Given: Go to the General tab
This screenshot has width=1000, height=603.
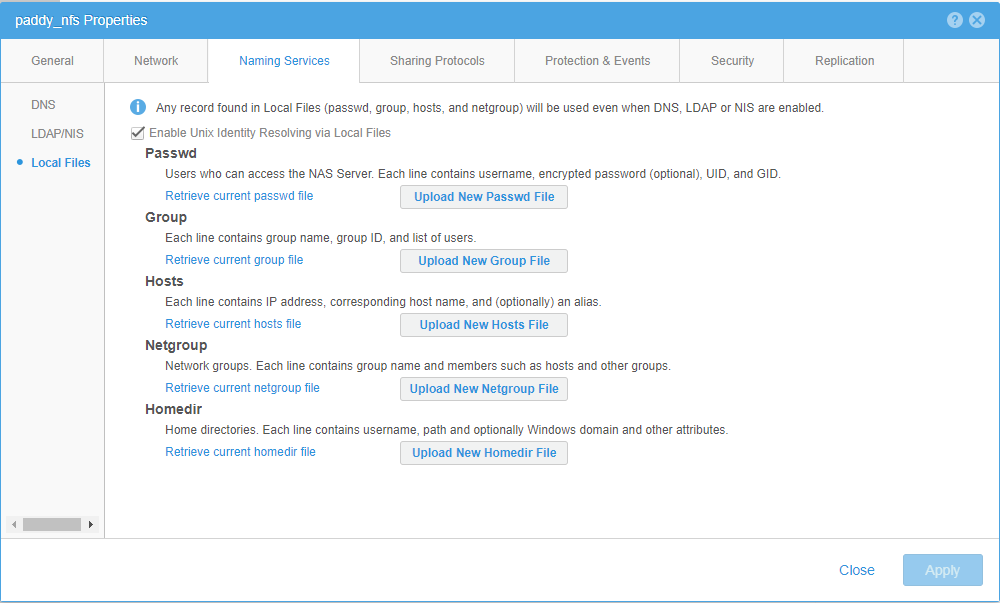Looking at the screenshot, I should 52,60.
